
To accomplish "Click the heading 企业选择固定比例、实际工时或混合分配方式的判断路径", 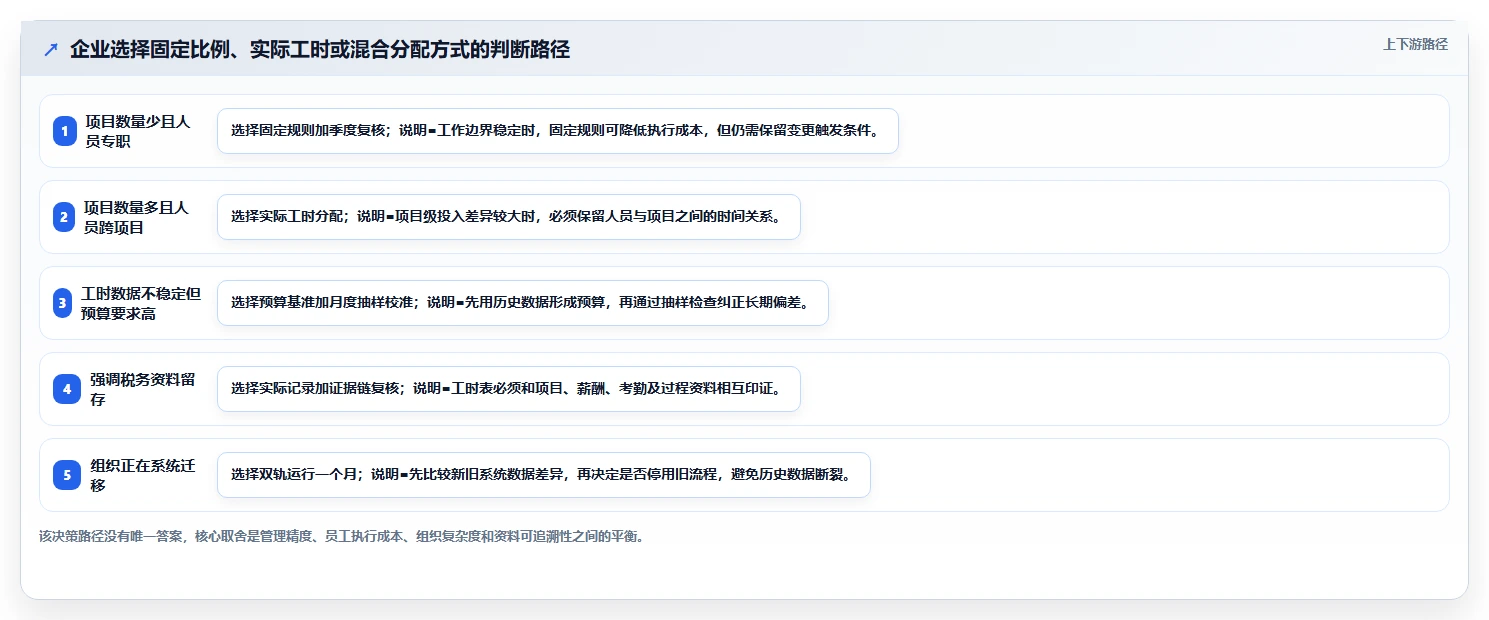I will (320, 50).
